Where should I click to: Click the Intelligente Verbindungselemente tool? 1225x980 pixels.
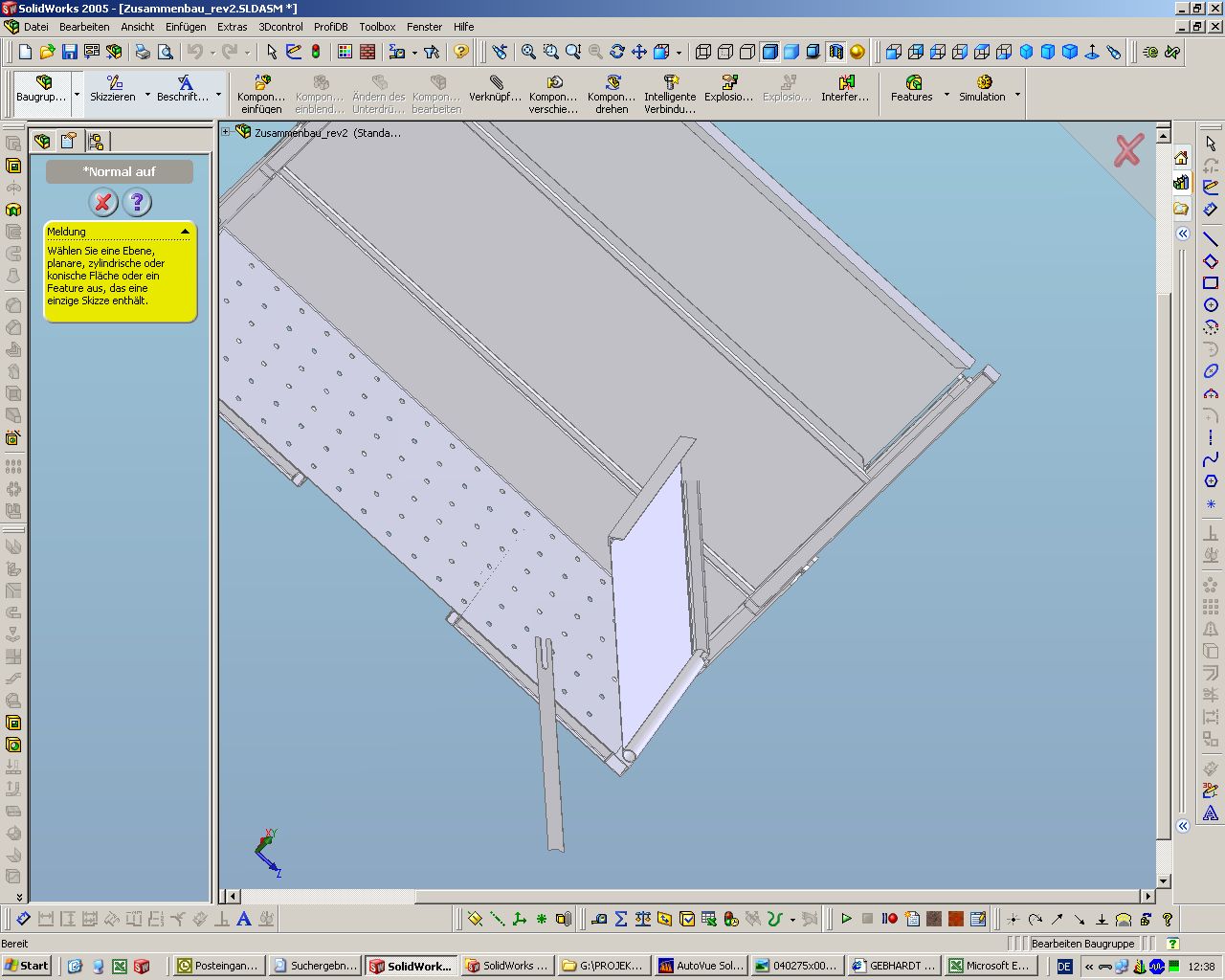670,94
